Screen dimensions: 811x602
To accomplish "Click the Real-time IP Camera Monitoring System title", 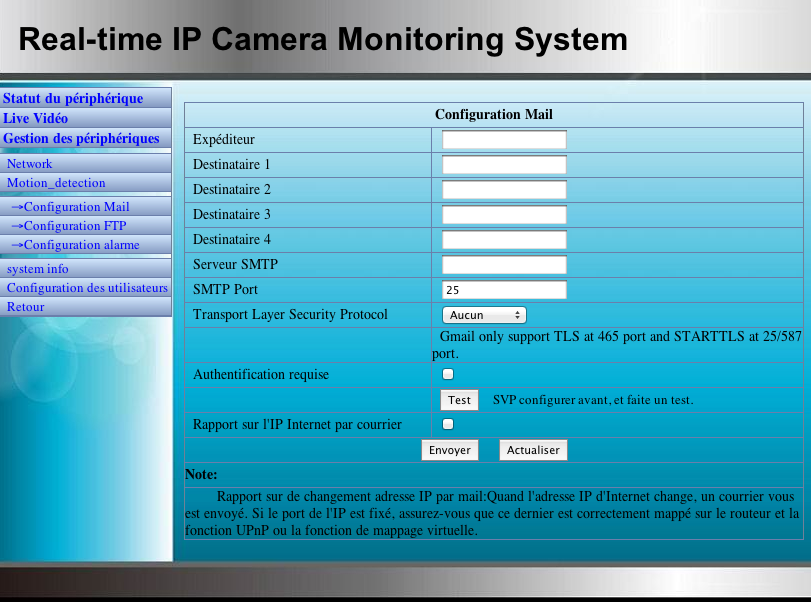I will click(323, 40).
